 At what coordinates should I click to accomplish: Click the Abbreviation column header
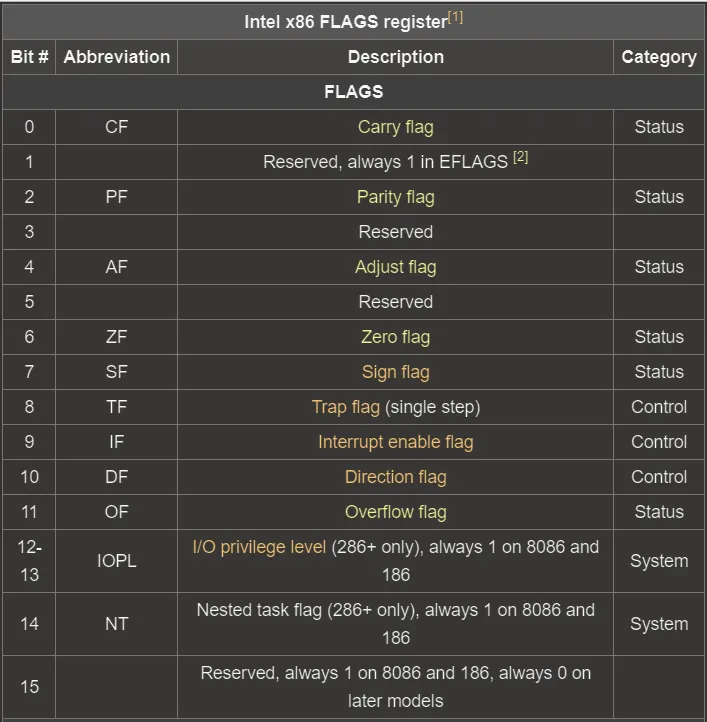117,57
